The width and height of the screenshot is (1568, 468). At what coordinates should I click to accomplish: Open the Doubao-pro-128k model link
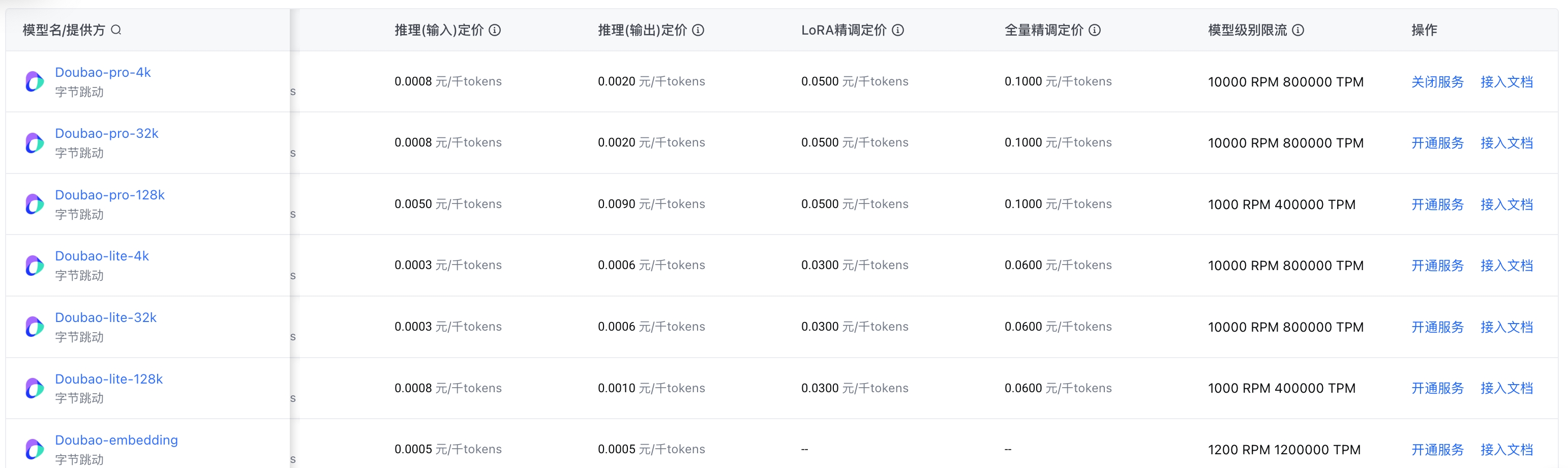point(109,194)
